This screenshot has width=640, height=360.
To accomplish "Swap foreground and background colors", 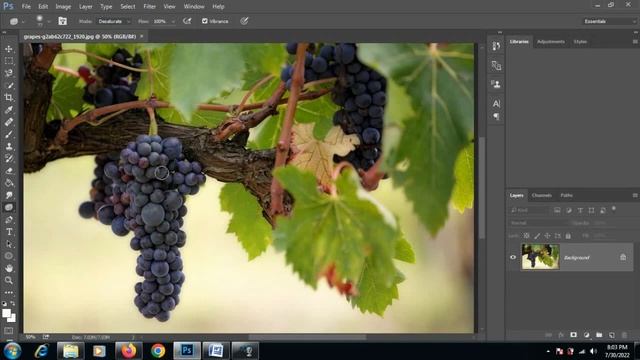I will click(x=13, y=304).
